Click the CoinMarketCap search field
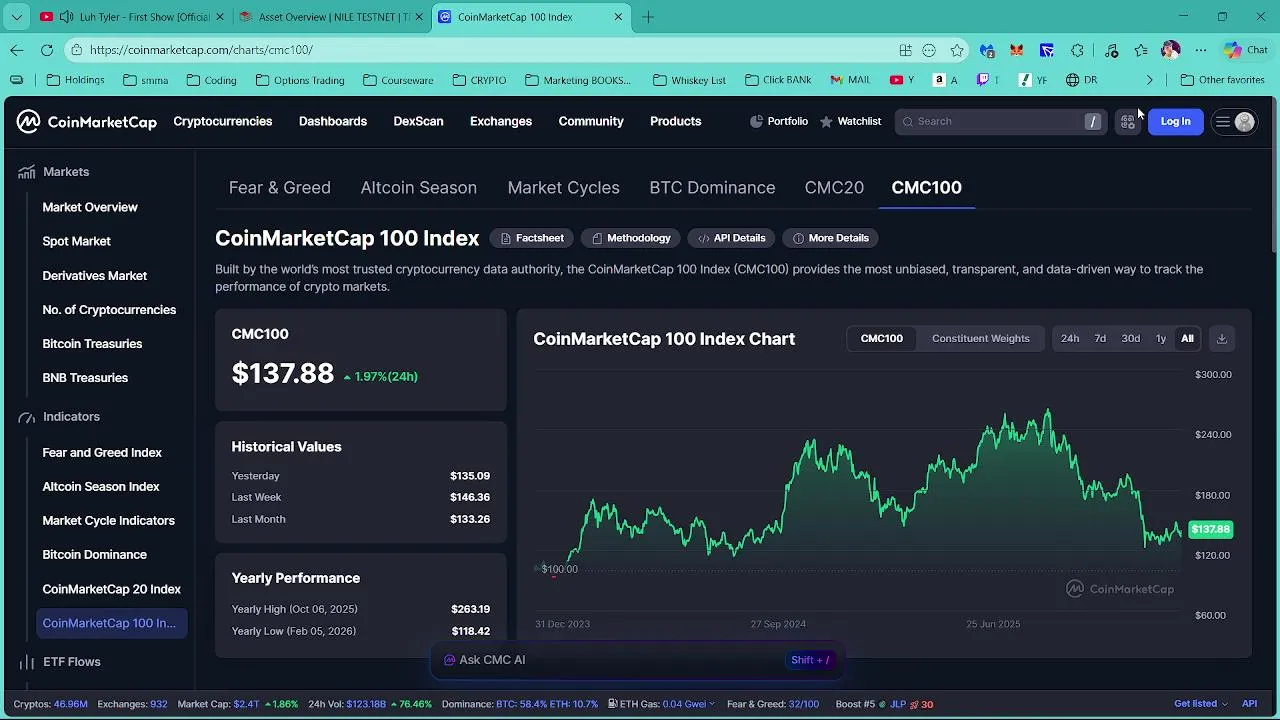Screen dimensions: 1280x720 click(1001, 121)
